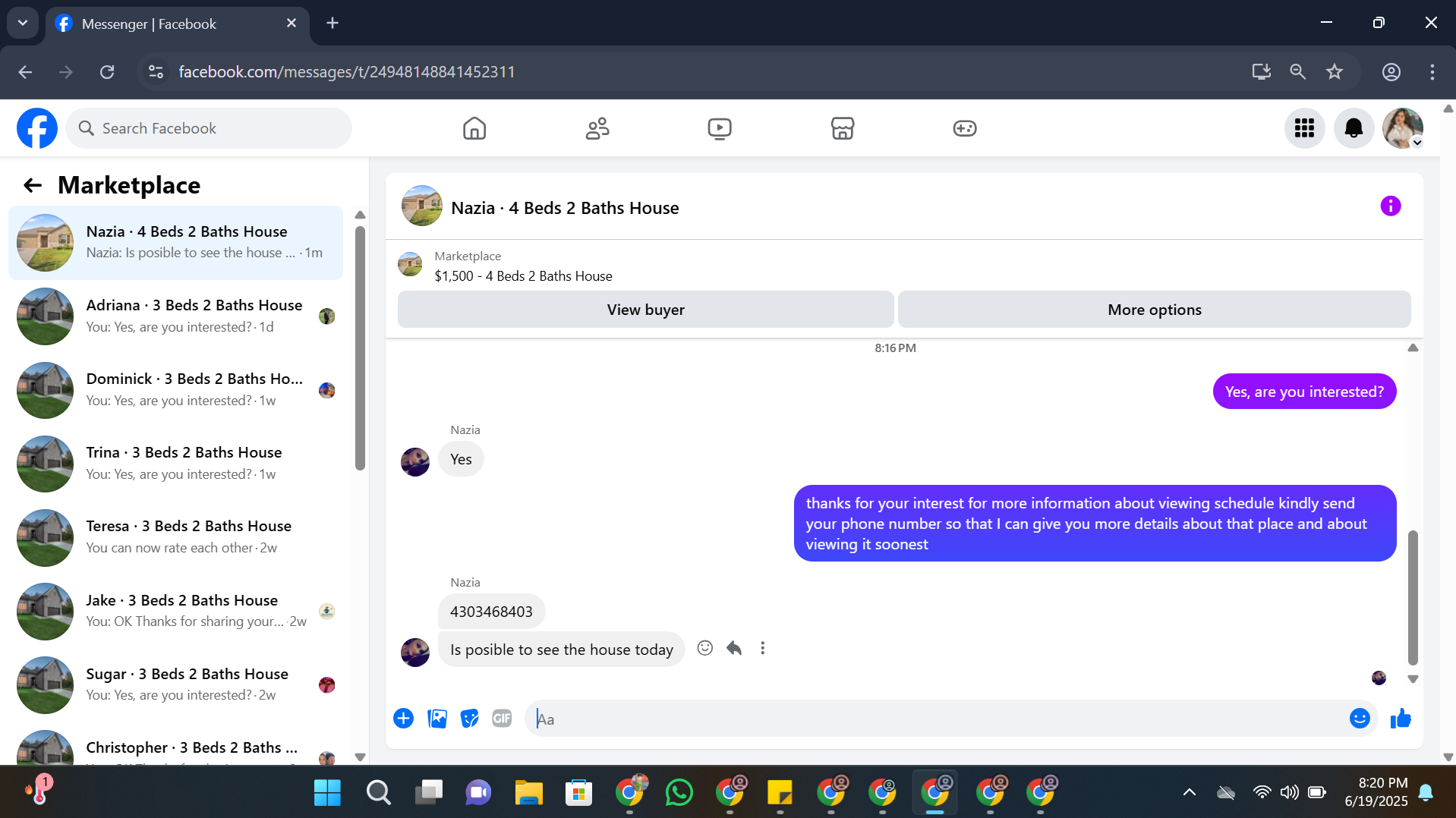Click the Search Facebook field
The image size is (1456, 818).
(209, 128)
